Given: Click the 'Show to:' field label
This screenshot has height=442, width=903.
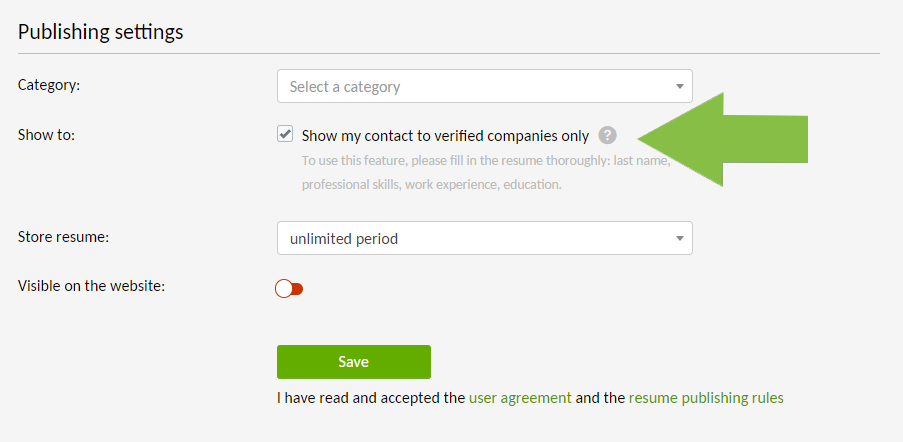Looking at the screenshot, I should (x=46, y=135).
